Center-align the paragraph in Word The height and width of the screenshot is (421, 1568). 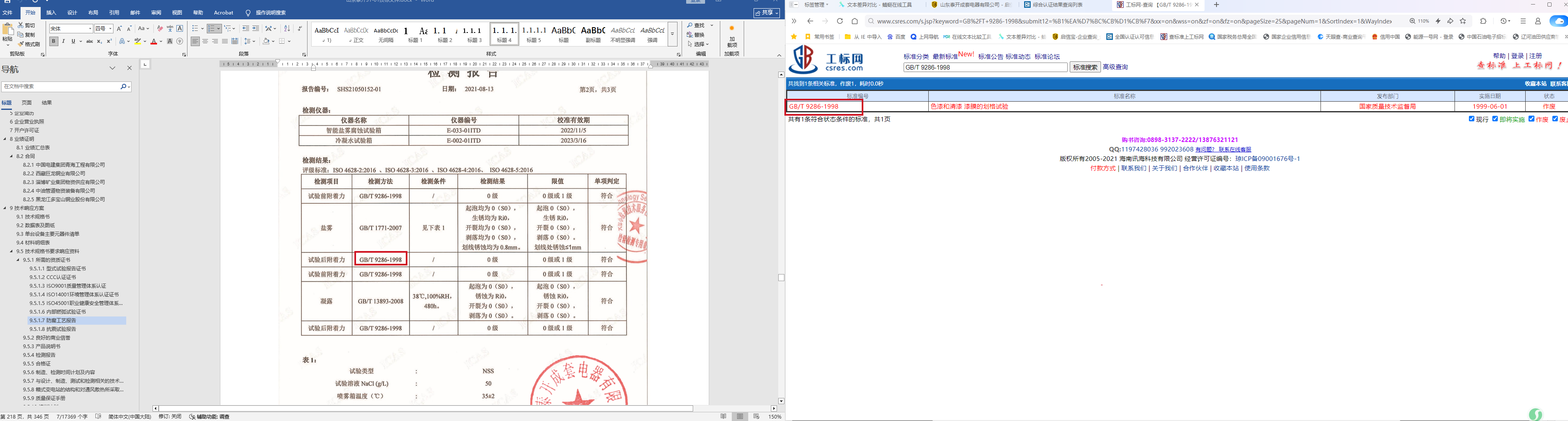pyautogui.click(x=205, y=42)
